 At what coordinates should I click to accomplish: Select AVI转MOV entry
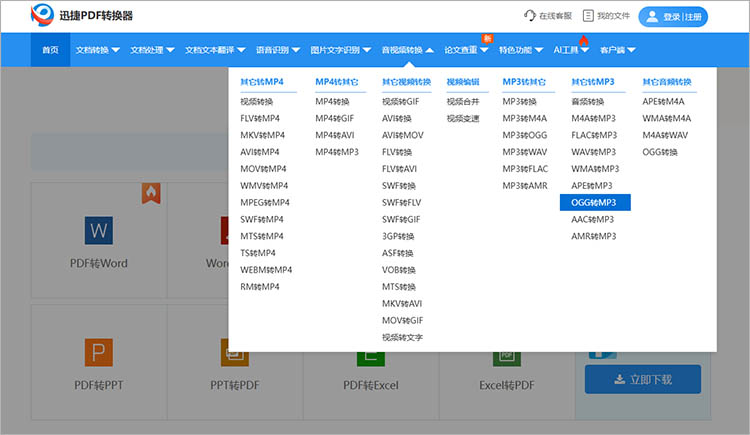pyautogui.click(x=403, y=135)
